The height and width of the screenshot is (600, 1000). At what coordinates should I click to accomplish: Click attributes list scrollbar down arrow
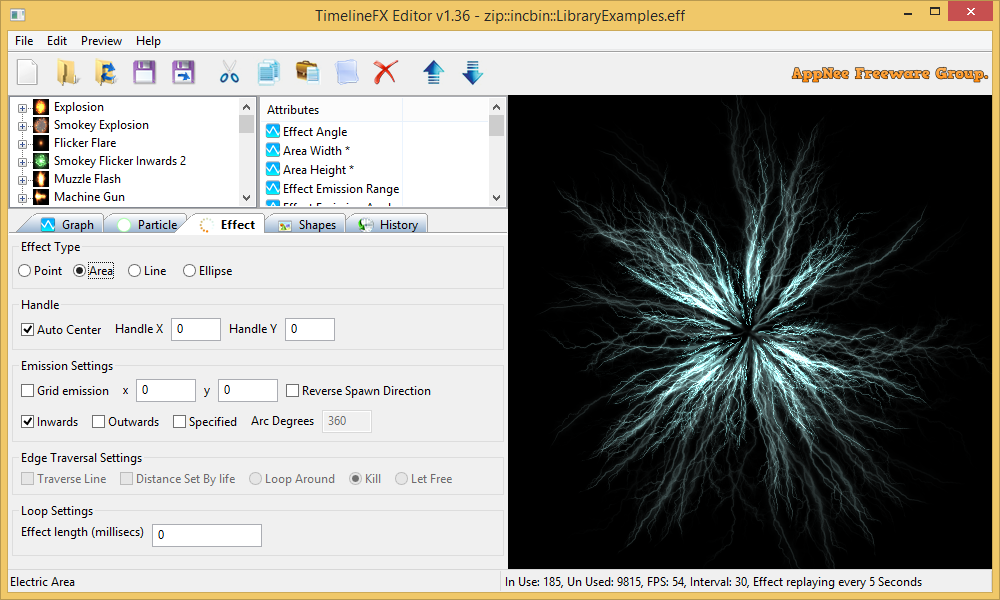click(x=497, y=198)
